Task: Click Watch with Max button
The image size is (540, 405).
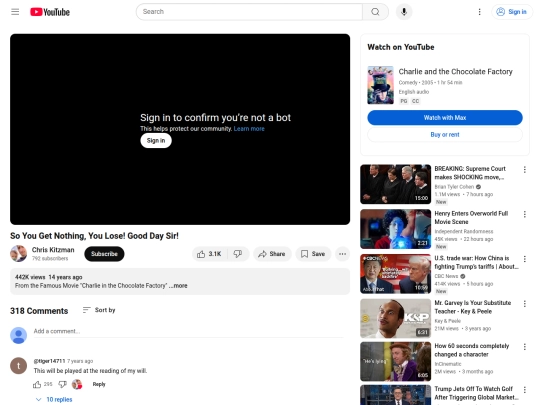Action: click(x=445, y=118)
